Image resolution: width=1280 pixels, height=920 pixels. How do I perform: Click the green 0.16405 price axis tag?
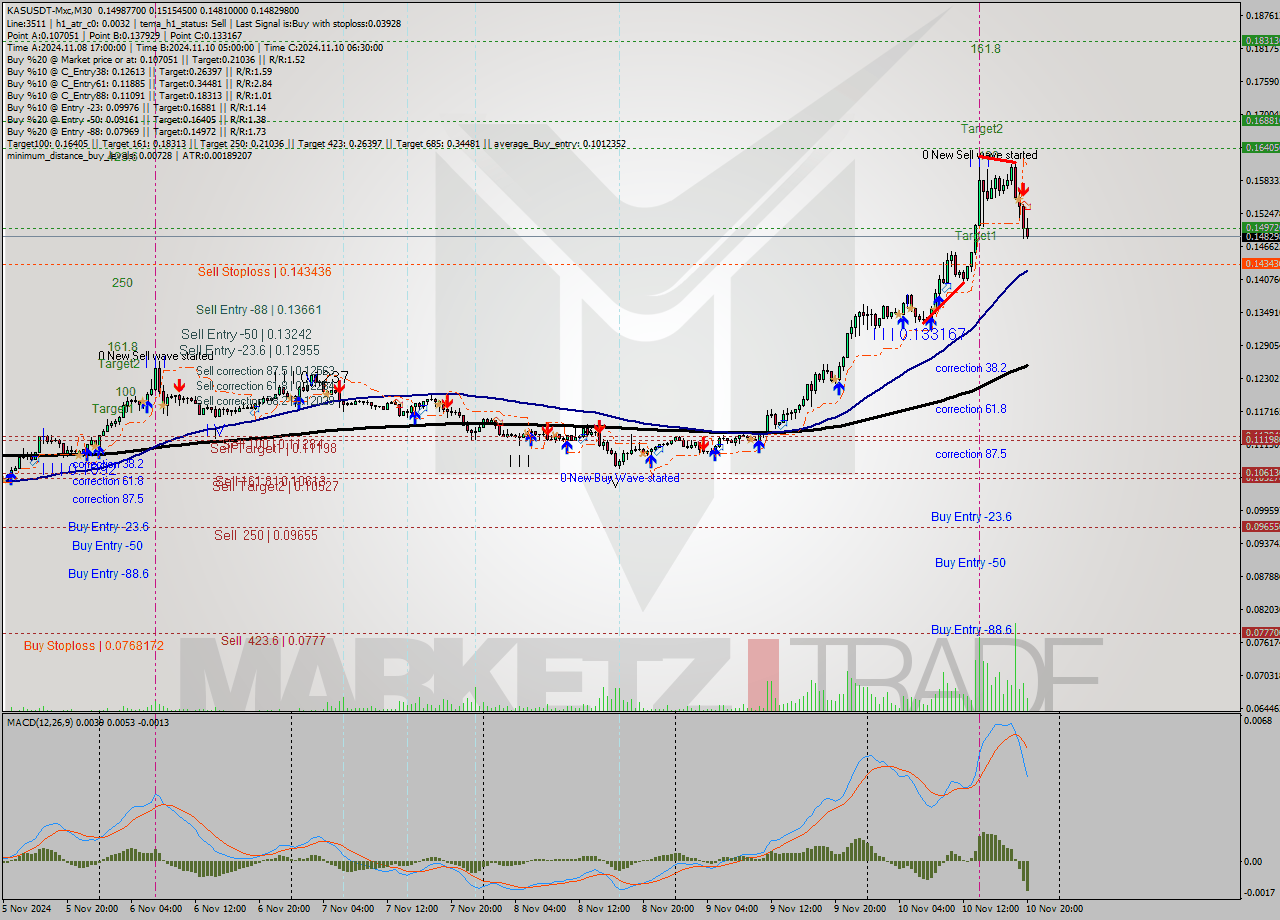(x=1259, y=147)
